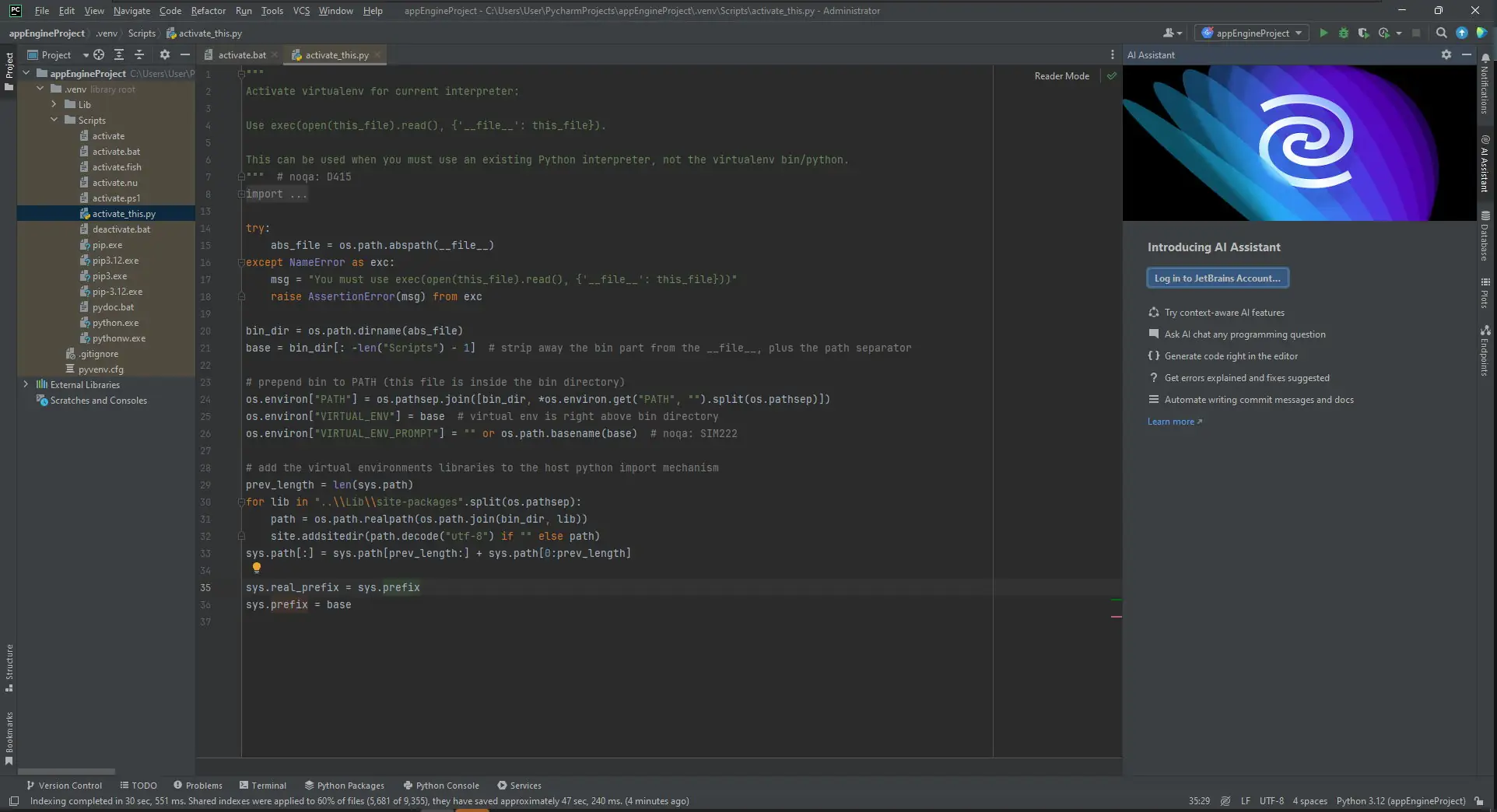Select pyvenv.cfg in the project tree
Screen dimensions: 1497x812
coord(100,369)
